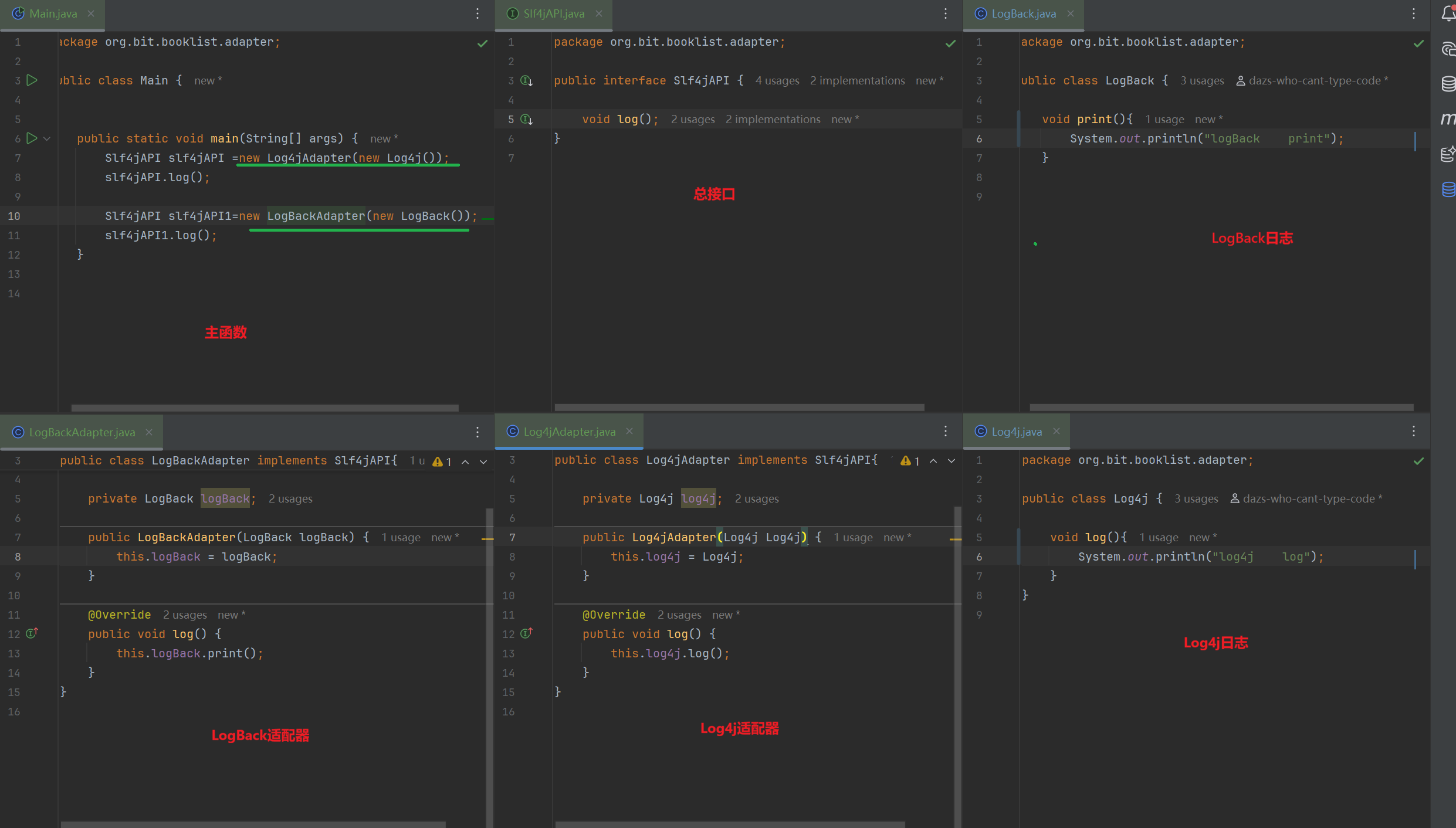This screenshot has height=828, width=1456.
Task: Click 'this.log4j.log();' in Log4jAdapter.java
Action: (670, 654)
